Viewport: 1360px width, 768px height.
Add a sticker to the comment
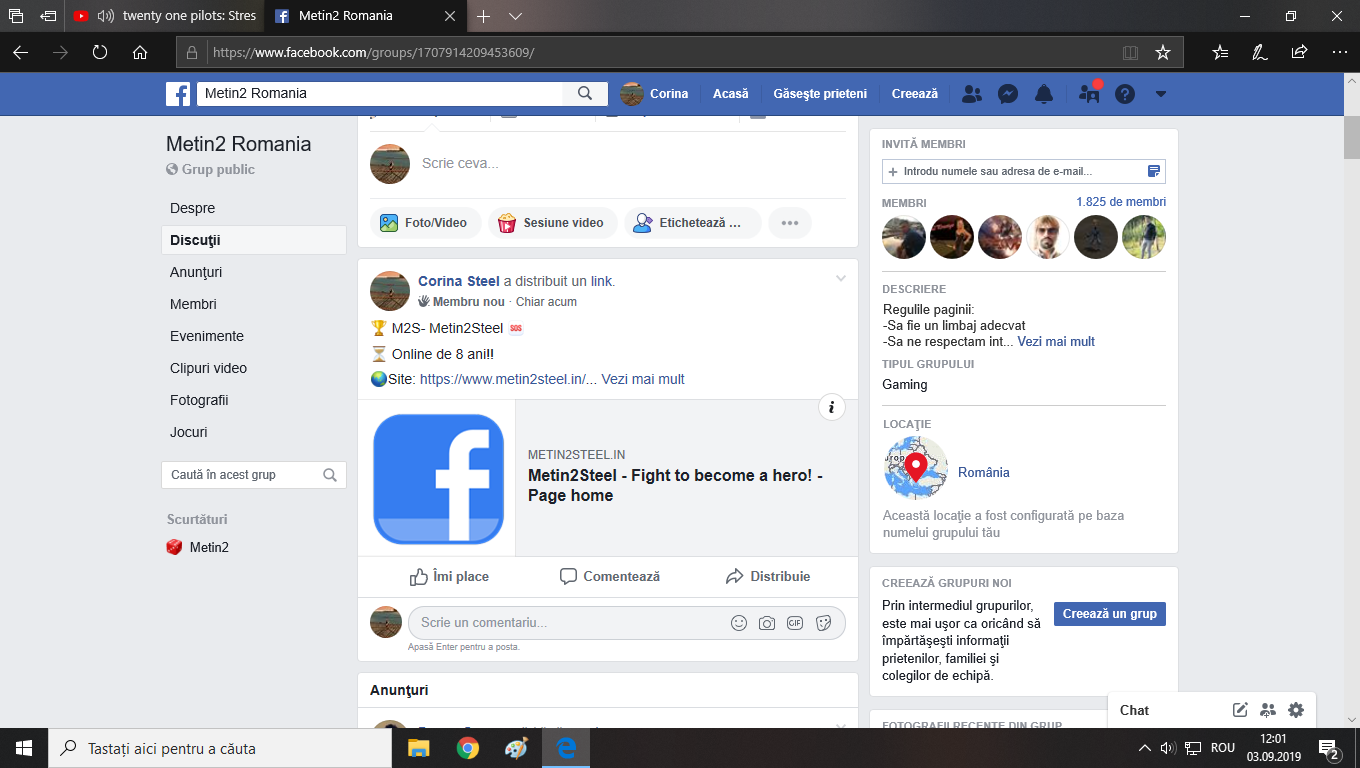click(x=823, y=623)
